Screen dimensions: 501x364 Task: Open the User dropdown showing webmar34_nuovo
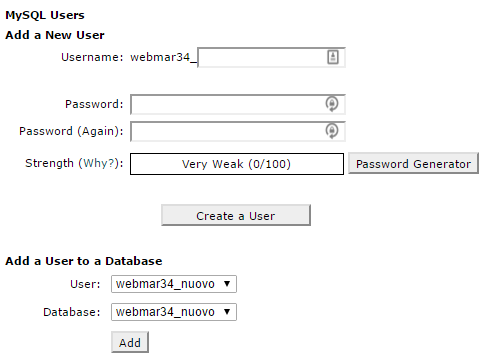point(174,284)
